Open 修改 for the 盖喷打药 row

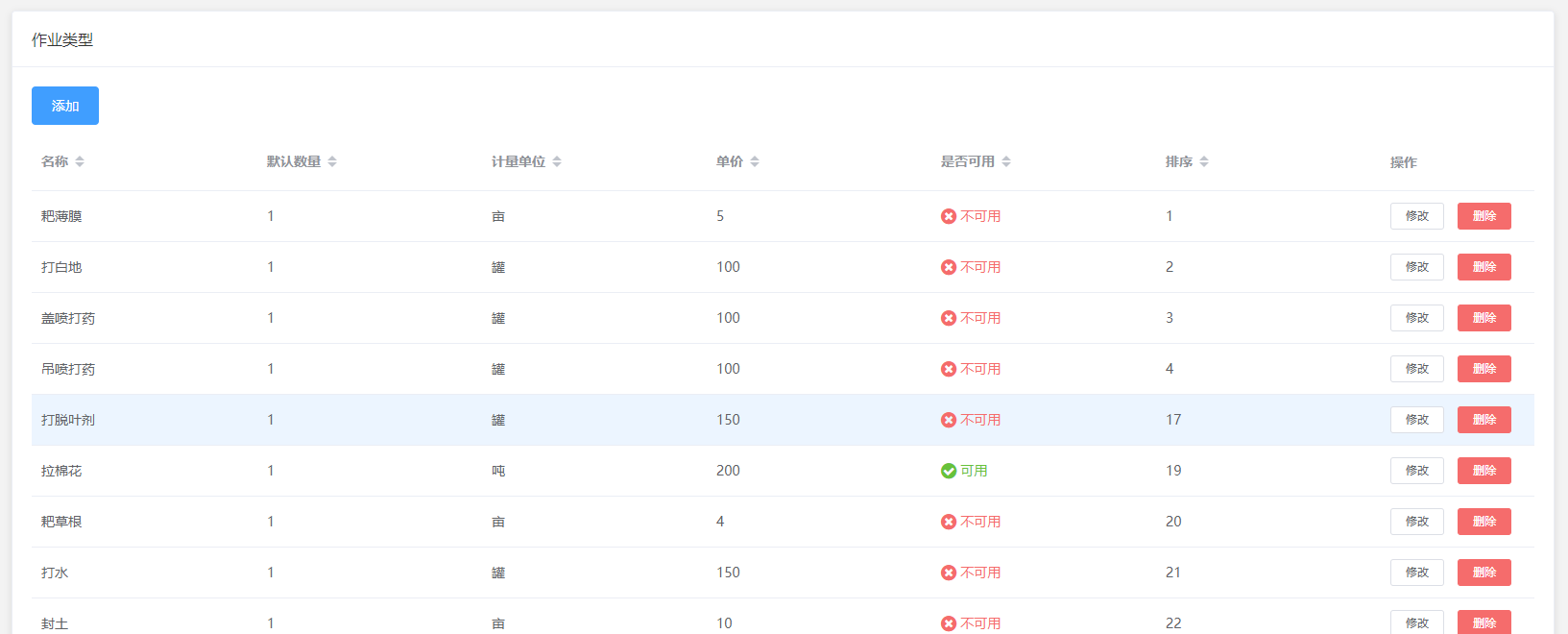coord(1416,318)
